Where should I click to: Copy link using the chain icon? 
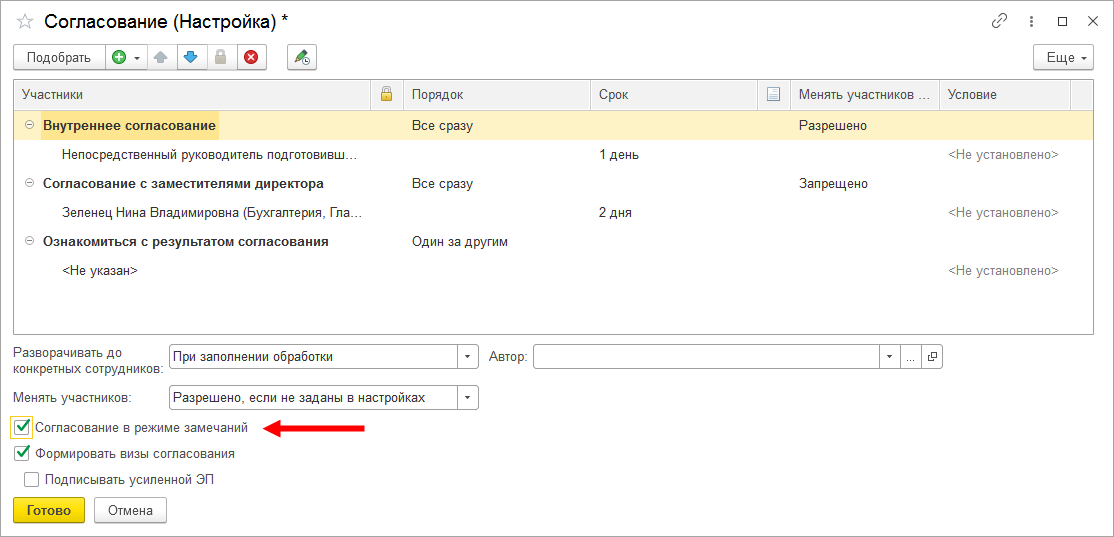[999, 21]
